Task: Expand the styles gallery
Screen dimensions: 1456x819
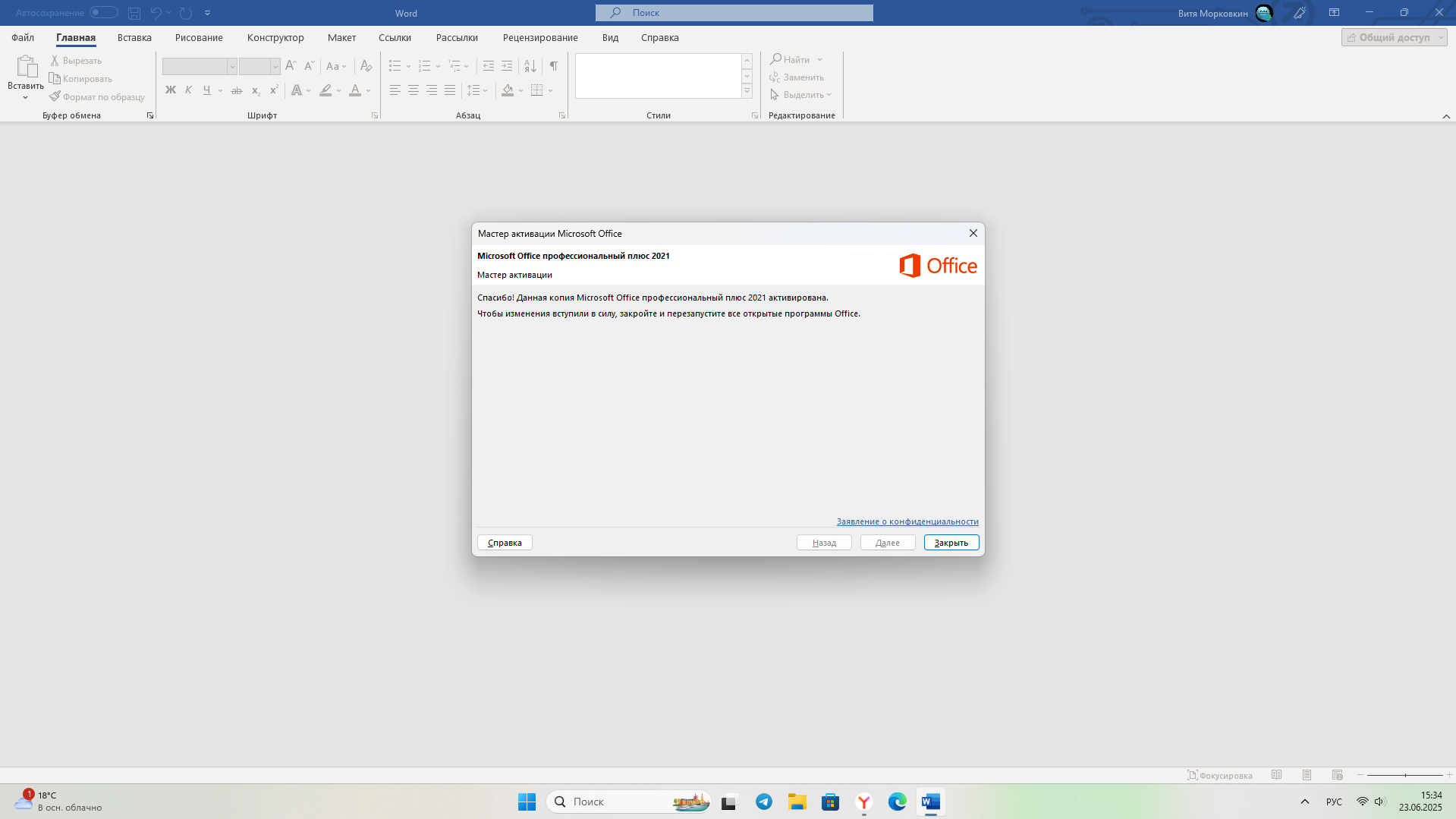Action: coord(747,91)
